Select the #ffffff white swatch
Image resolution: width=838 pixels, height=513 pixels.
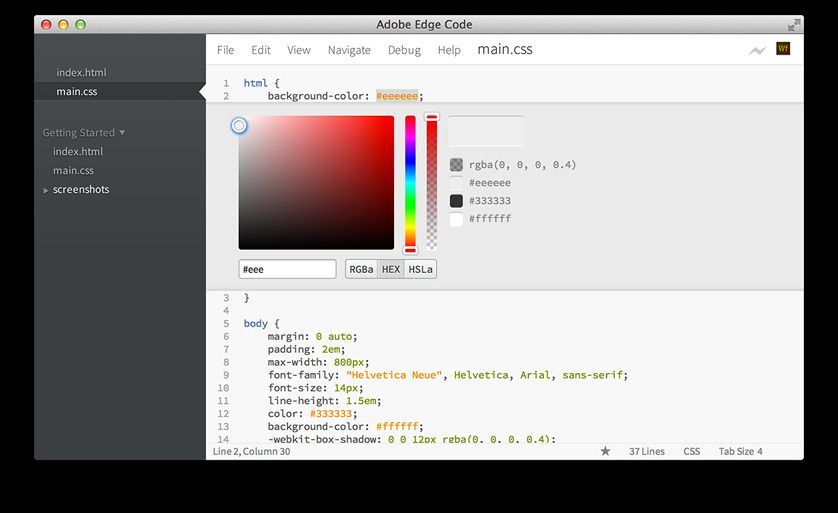pyautogui.click(x=456, y=219)
